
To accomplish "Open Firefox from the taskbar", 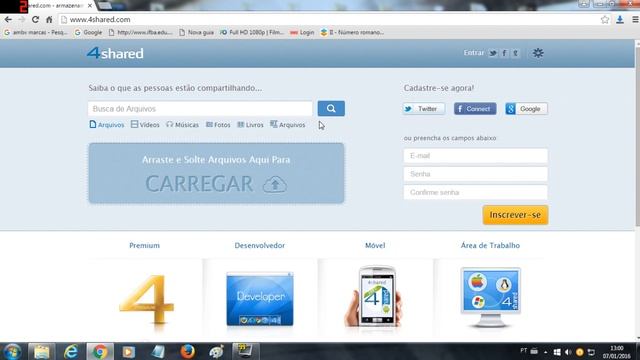I will click(187, 351).
